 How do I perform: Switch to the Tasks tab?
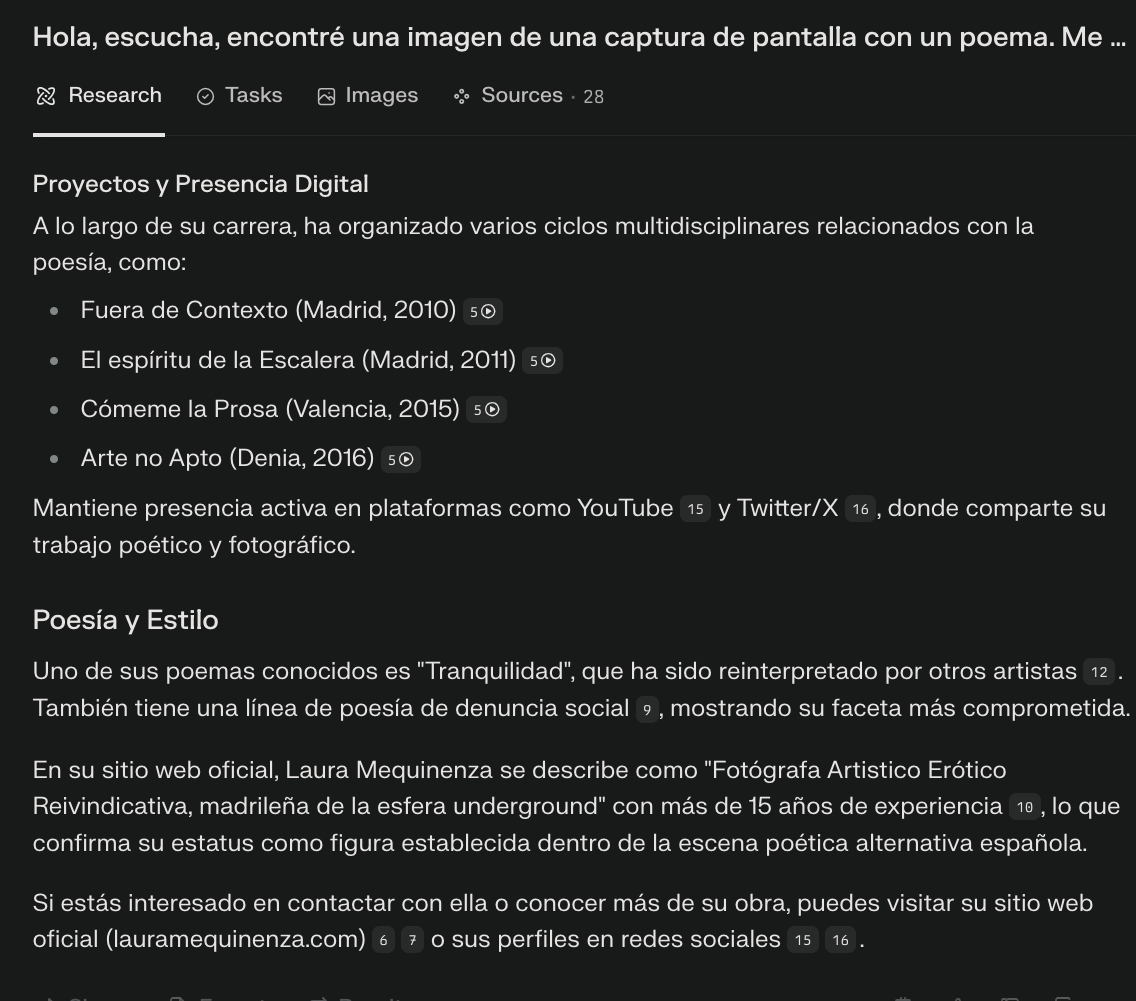coord(239,96)
